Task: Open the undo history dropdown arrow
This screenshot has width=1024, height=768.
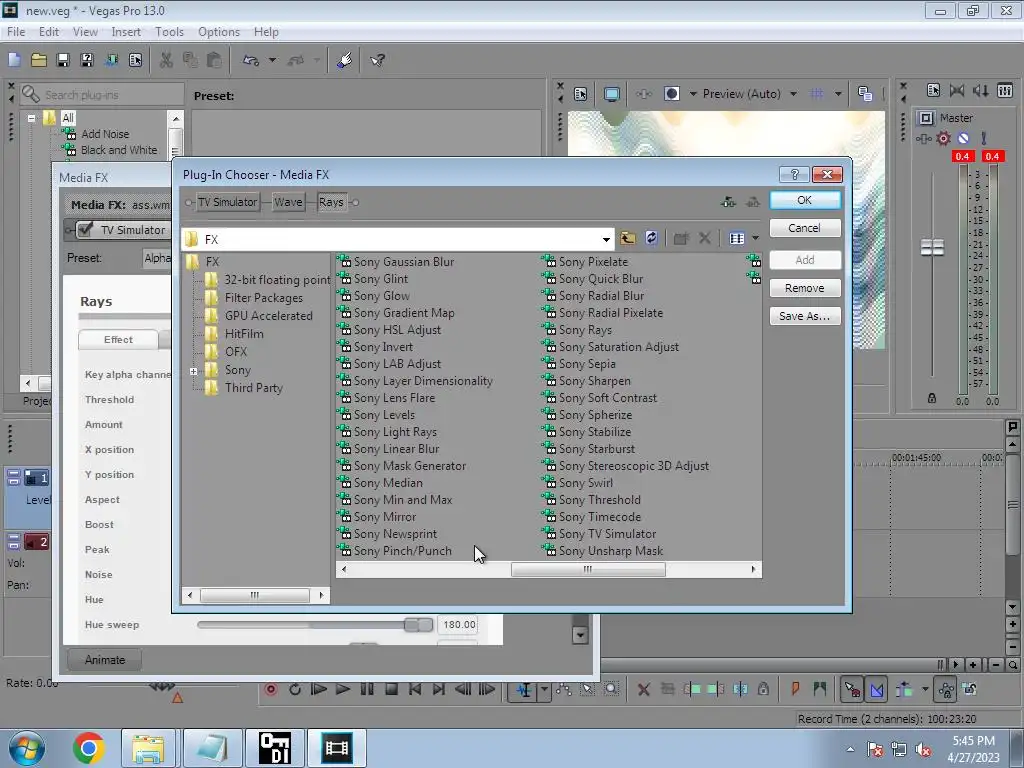Action: coord(272,60)
